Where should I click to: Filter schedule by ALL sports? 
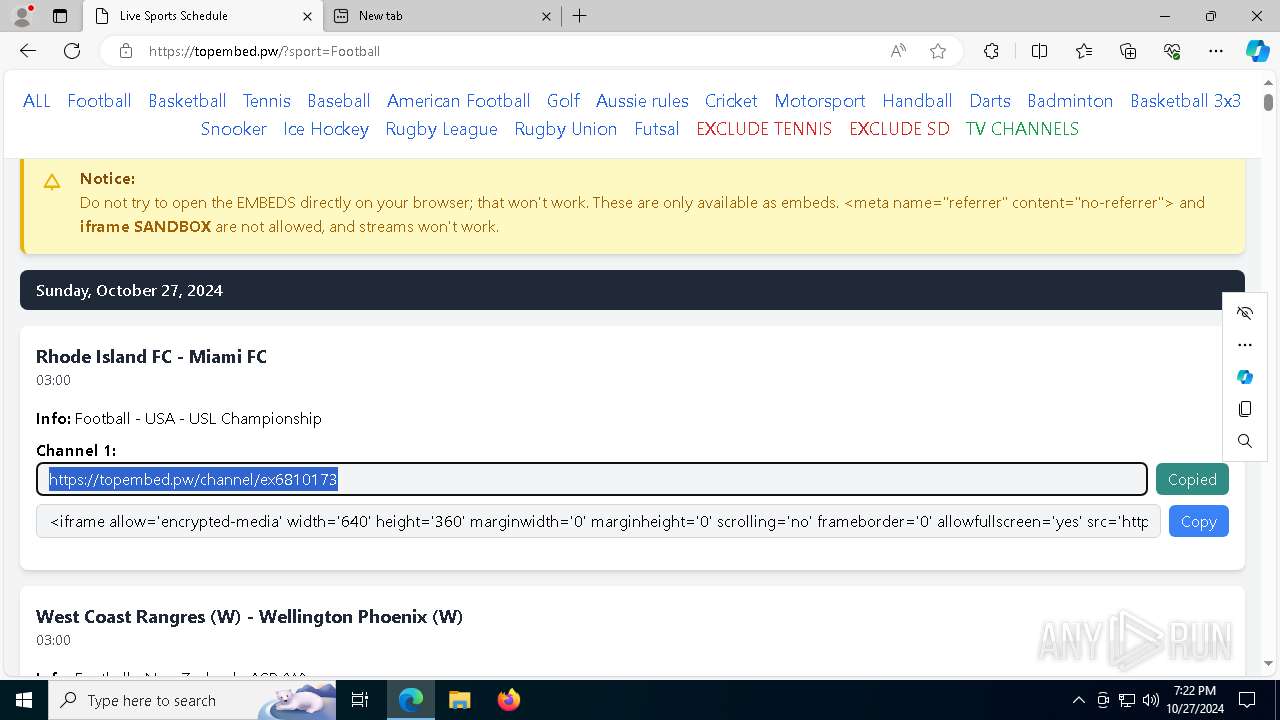pyautogui.click(x=37, y=101)
